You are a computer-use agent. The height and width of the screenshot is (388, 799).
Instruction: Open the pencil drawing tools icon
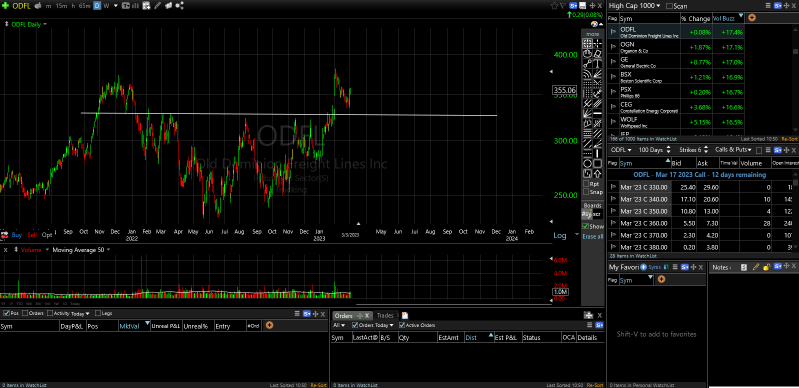[157, 6]
